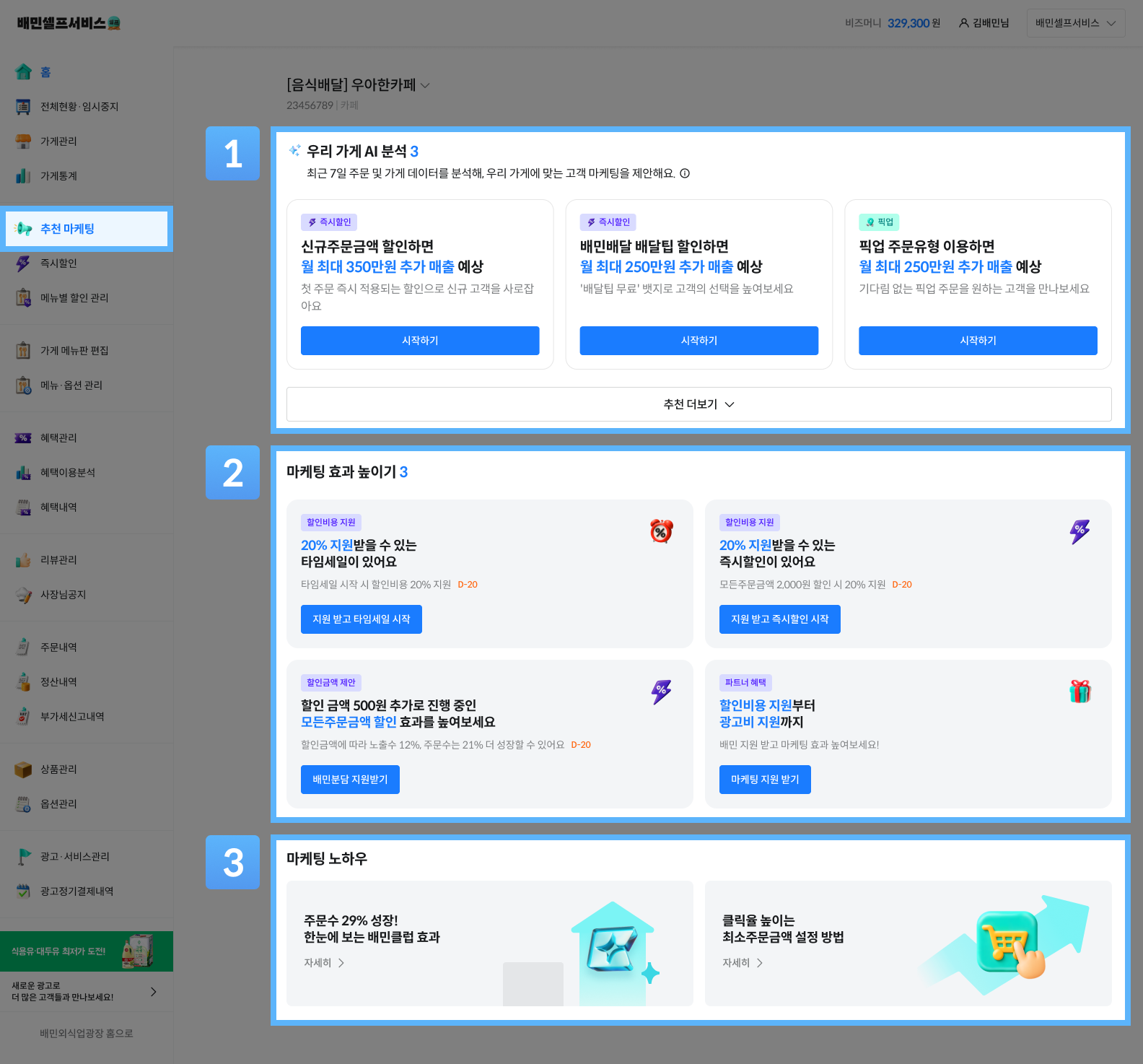Click the 옵션관리 icon
This screenshot has height=1064, width=1143.
[x=24, y=804]
